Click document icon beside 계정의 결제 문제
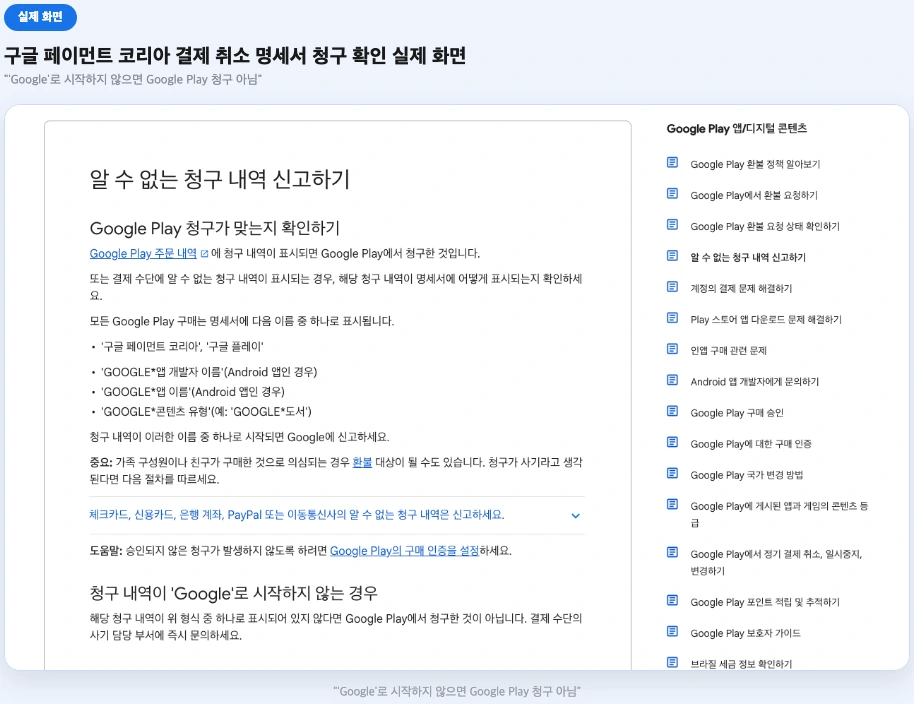914x704 pixels. [672, 287]
